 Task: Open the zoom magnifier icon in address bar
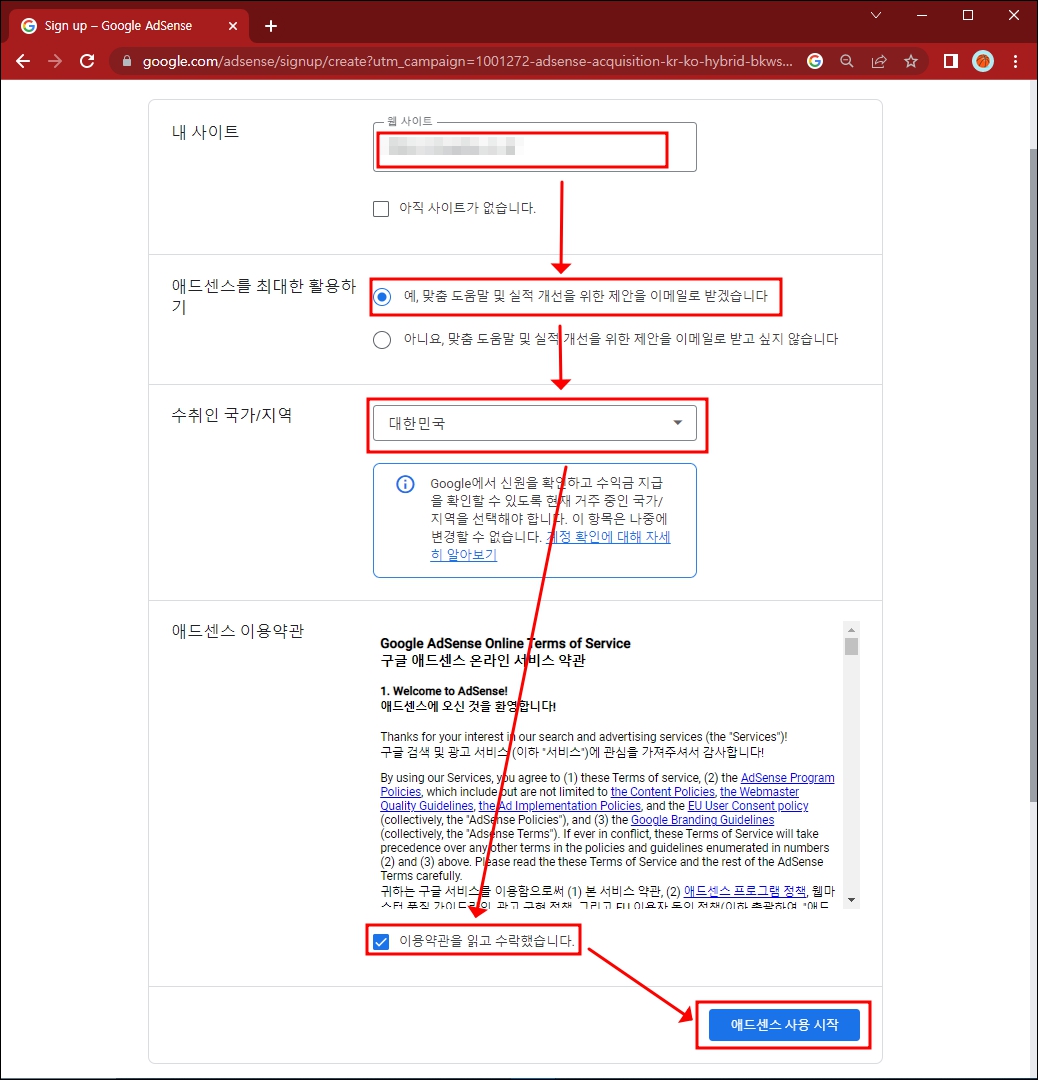pyautogui.click(x=846, y=61)
